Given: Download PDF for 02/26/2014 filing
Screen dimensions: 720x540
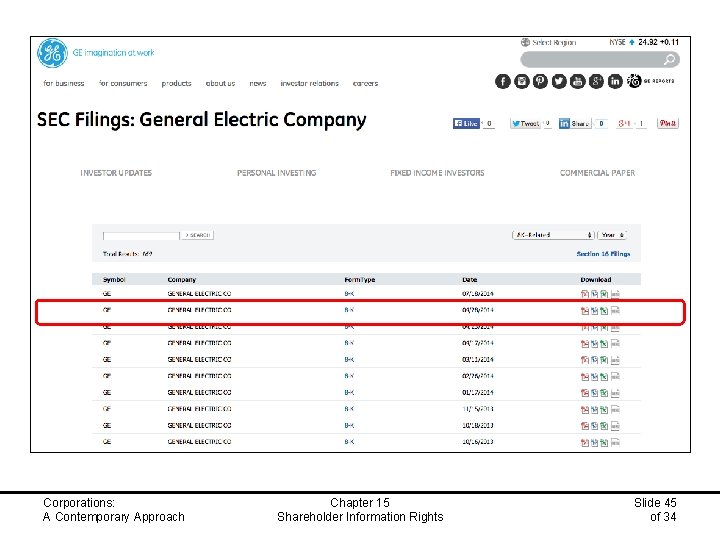Looking at the screenshot, I should click(x=585, y=377).
